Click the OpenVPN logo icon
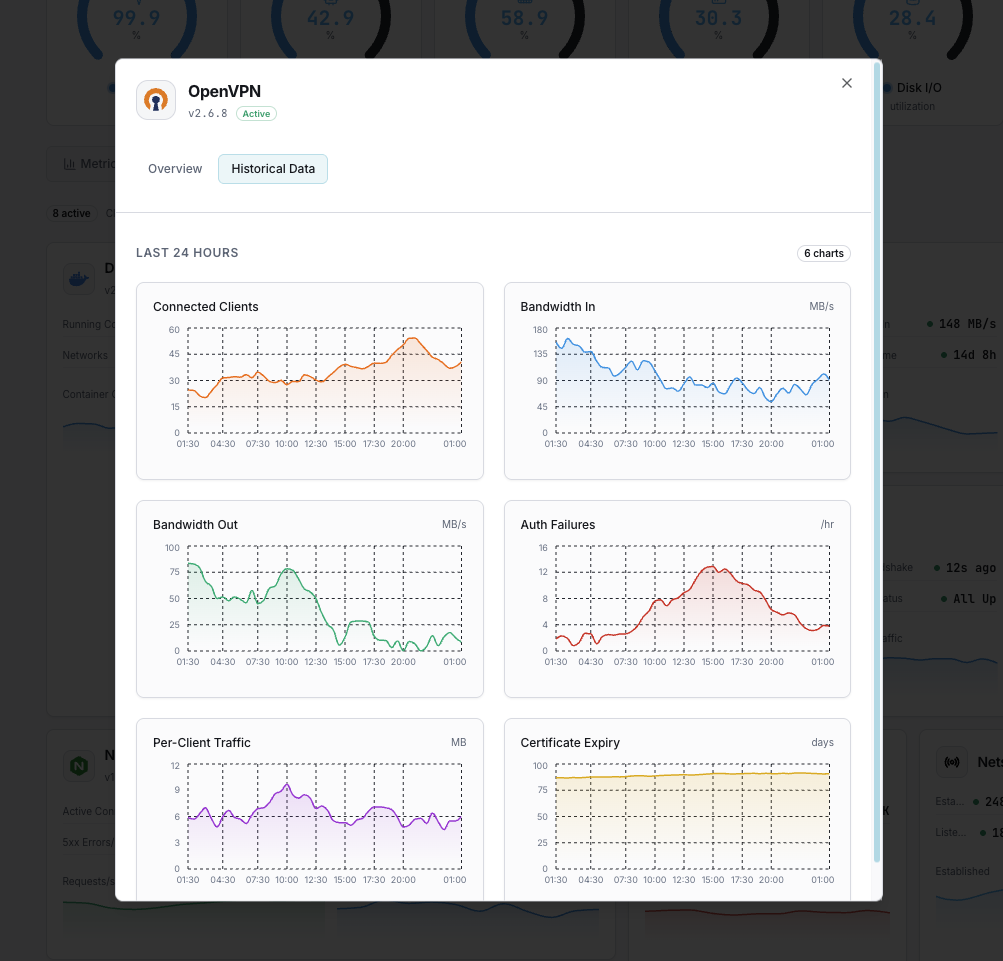Image resolution: width=1003 pixels, height=961 pixels. pyautogui.click(x=156, y=99)
